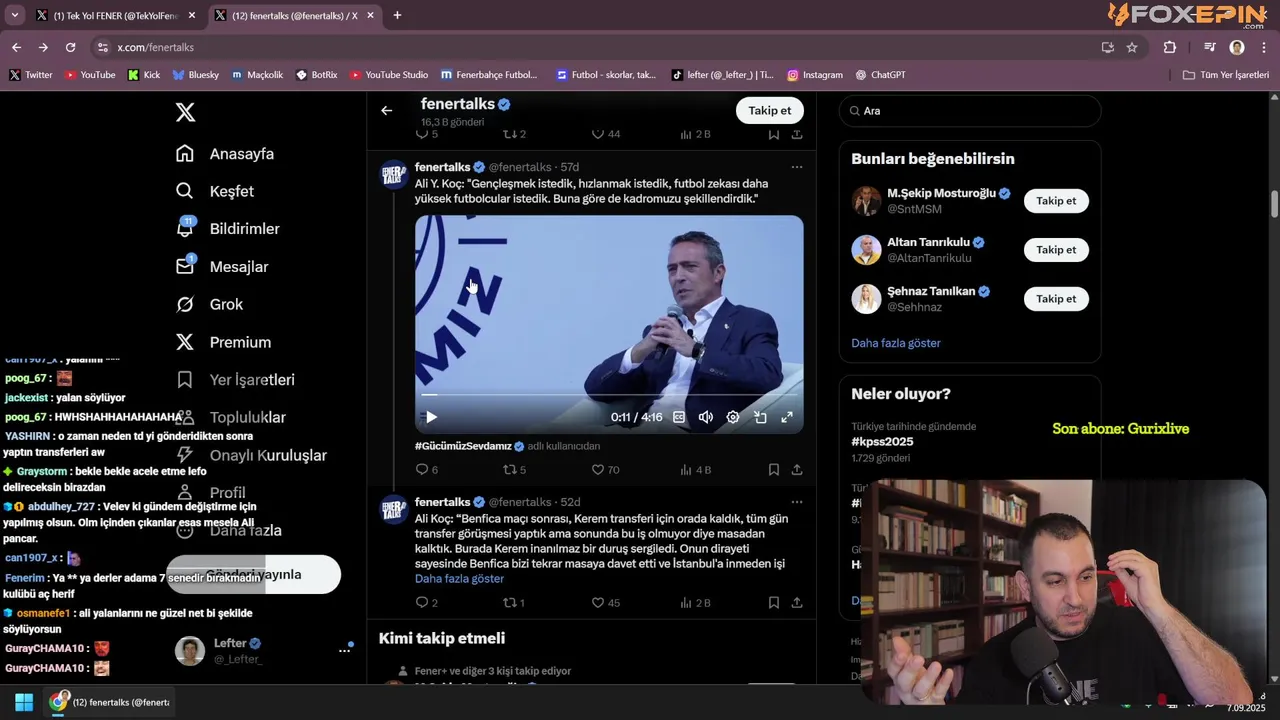1280x720 pixels.
Task: Share the Benfica tweet
Action: 797,603
